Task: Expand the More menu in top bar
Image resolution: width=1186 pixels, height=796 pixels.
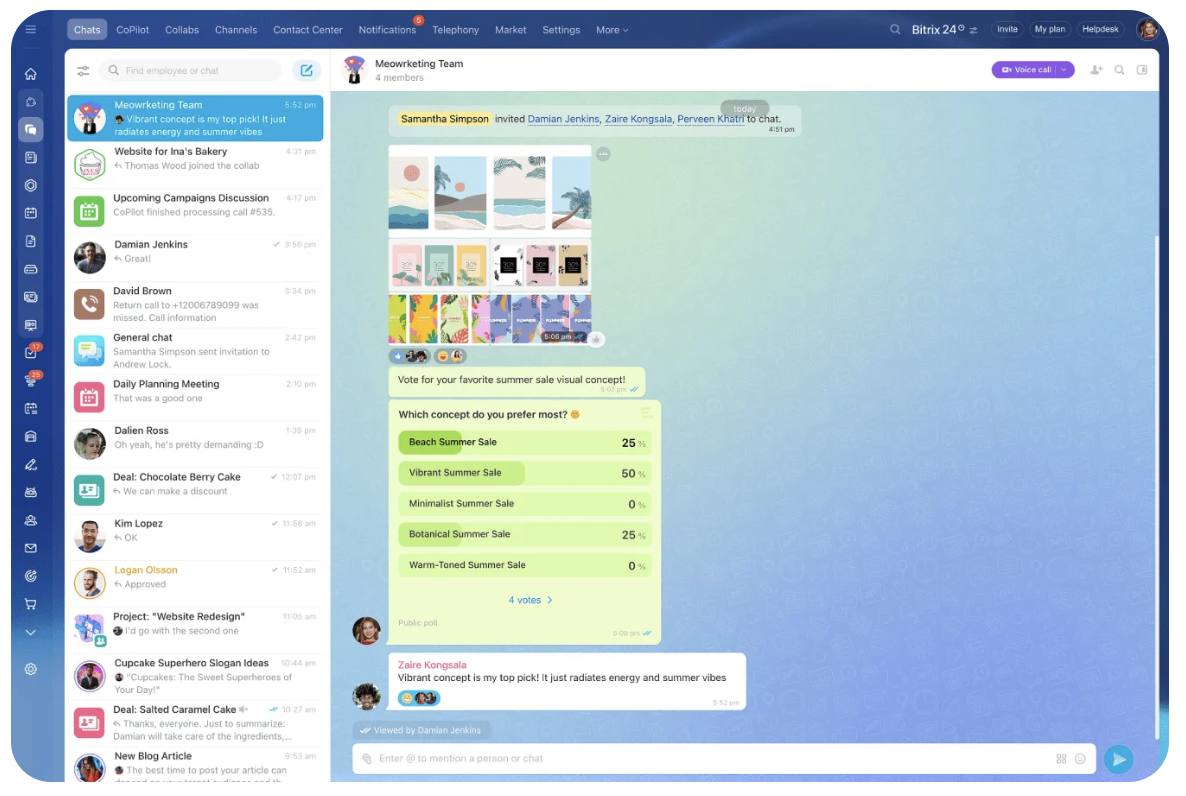Action: coord(612,30)
